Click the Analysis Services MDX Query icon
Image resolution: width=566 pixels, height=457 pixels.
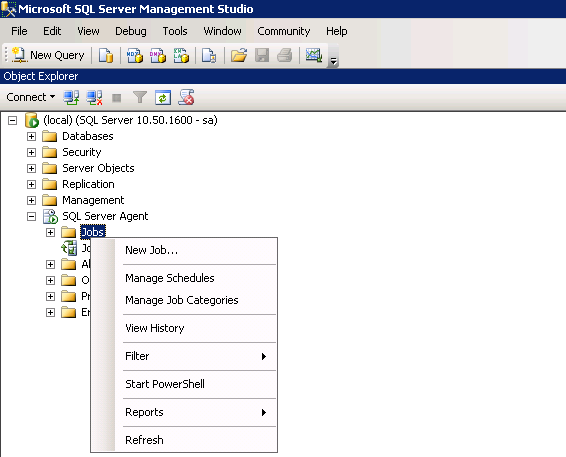click(x=135, y=55)
